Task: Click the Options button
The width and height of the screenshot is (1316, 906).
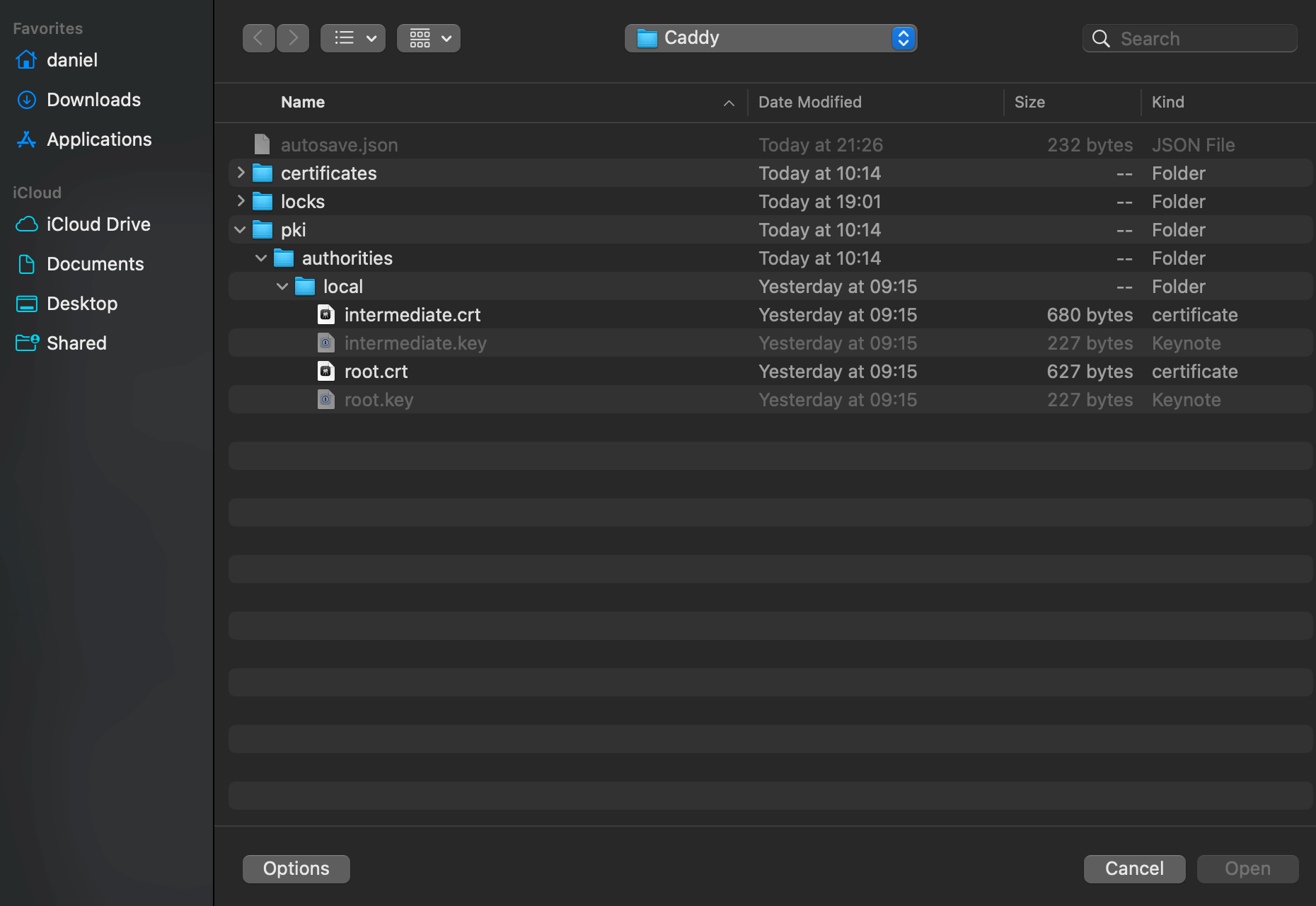Action: [296, 868]
